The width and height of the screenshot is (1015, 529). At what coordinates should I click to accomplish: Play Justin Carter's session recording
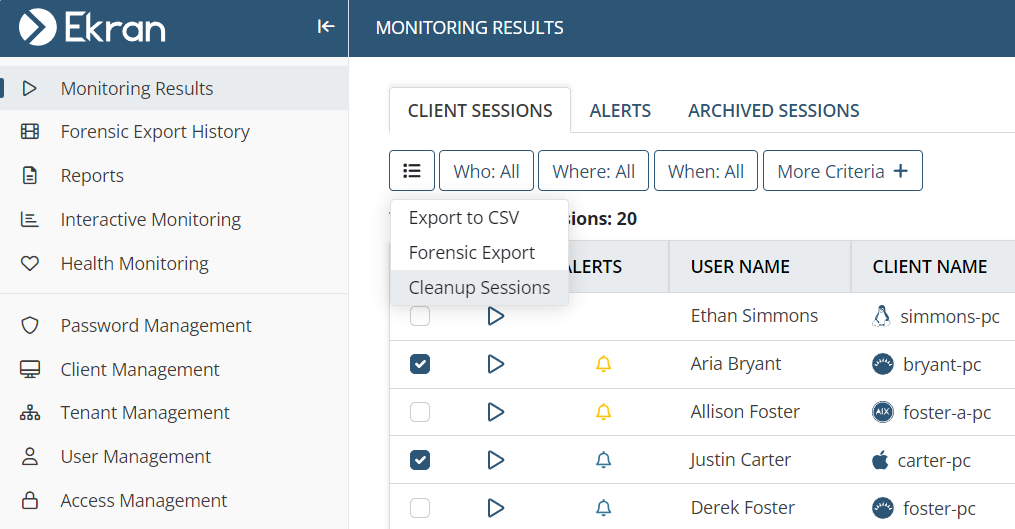pos(495,460)
